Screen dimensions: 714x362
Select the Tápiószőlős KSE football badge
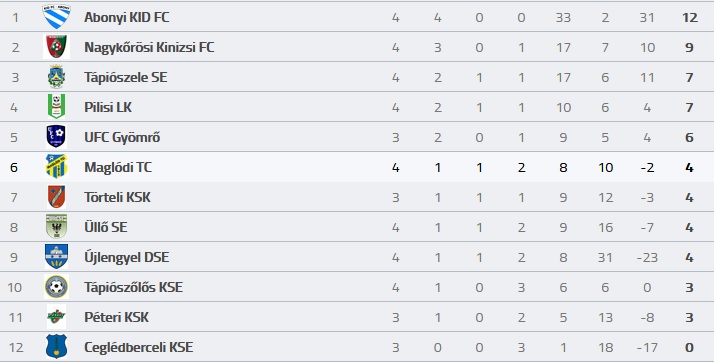(x=56, y=286)
